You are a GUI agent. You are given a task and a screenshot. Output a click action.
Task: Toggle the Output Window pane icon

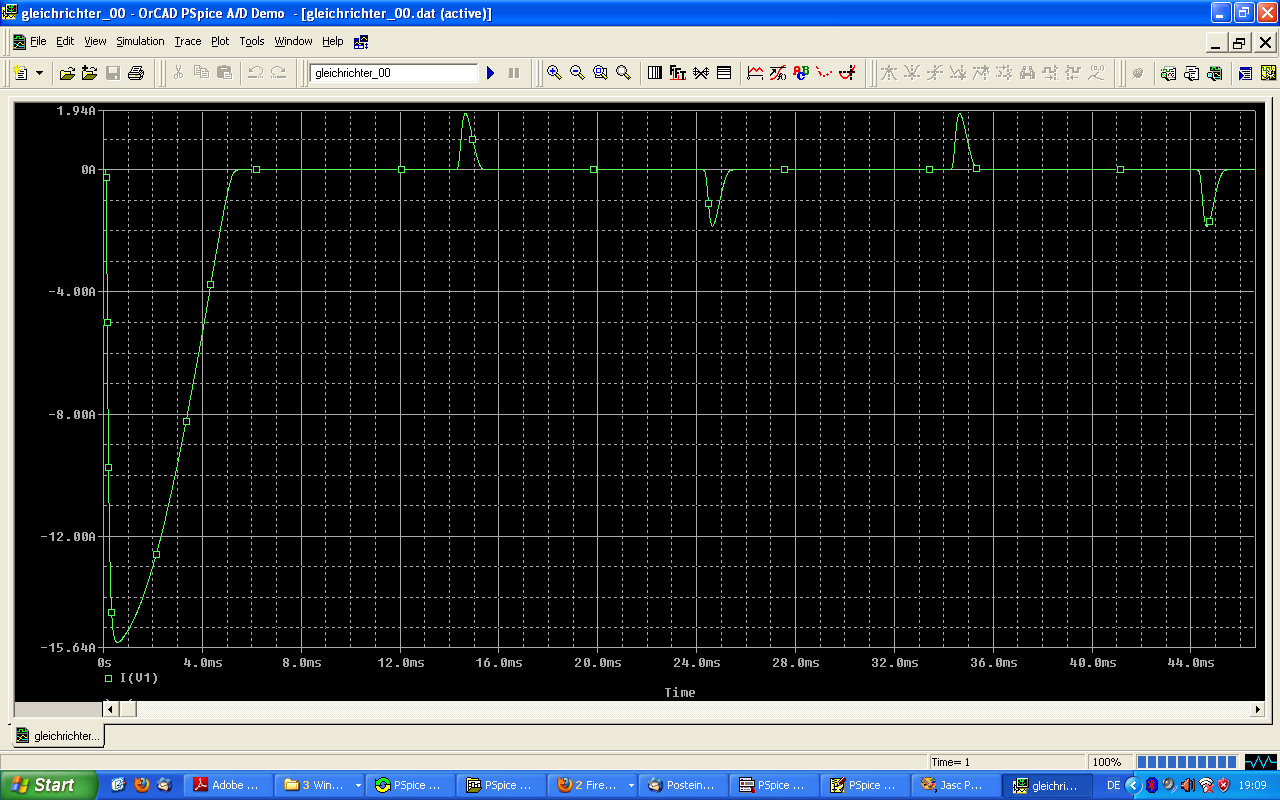click(1246, 73)
